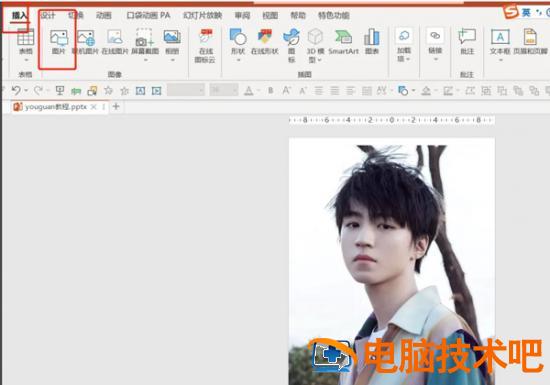Add a new document tab with plus
This screenshot has height=385, width=550.
pyautogui.click(x=116, y=106)
